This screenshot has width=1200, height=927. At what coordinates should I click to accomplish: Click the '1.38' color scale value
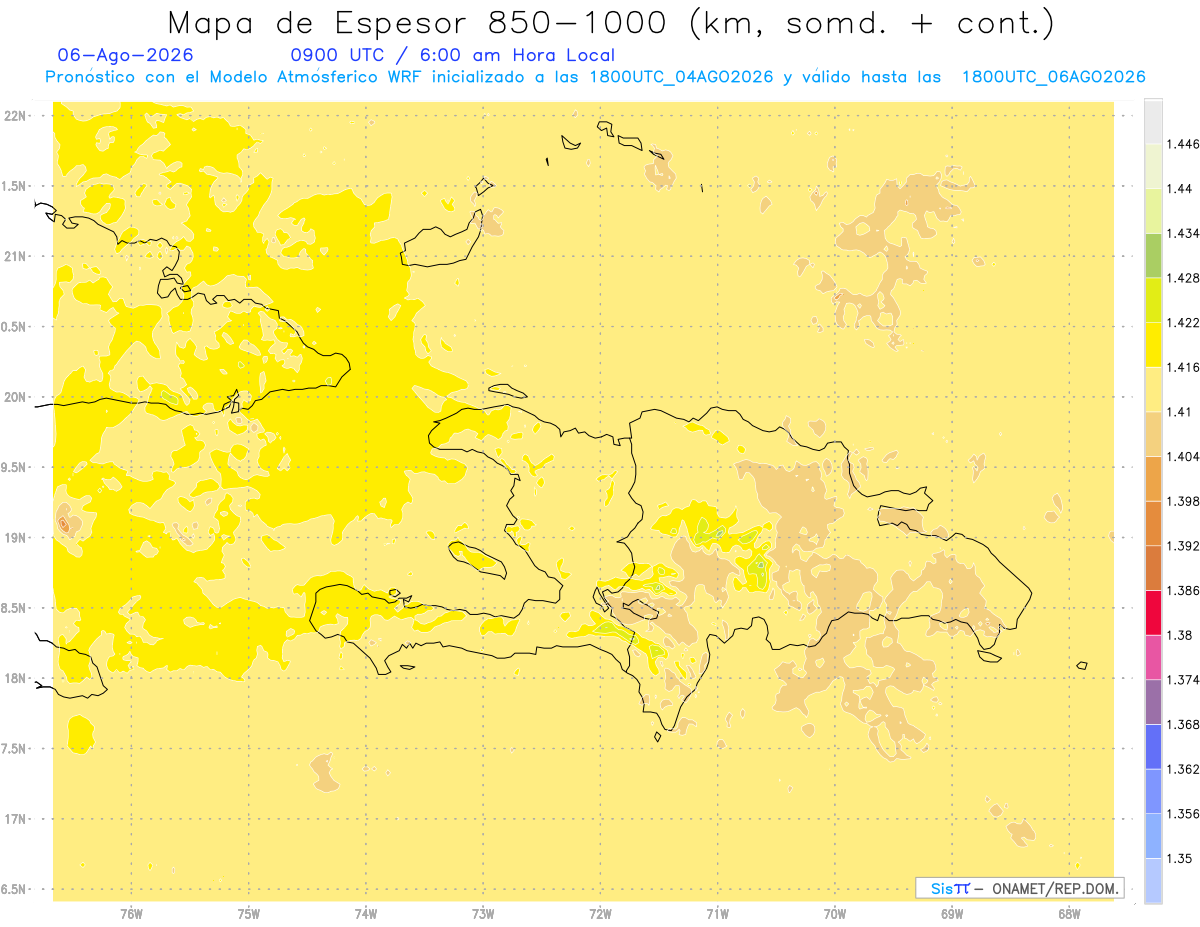tap(1180, 636)
